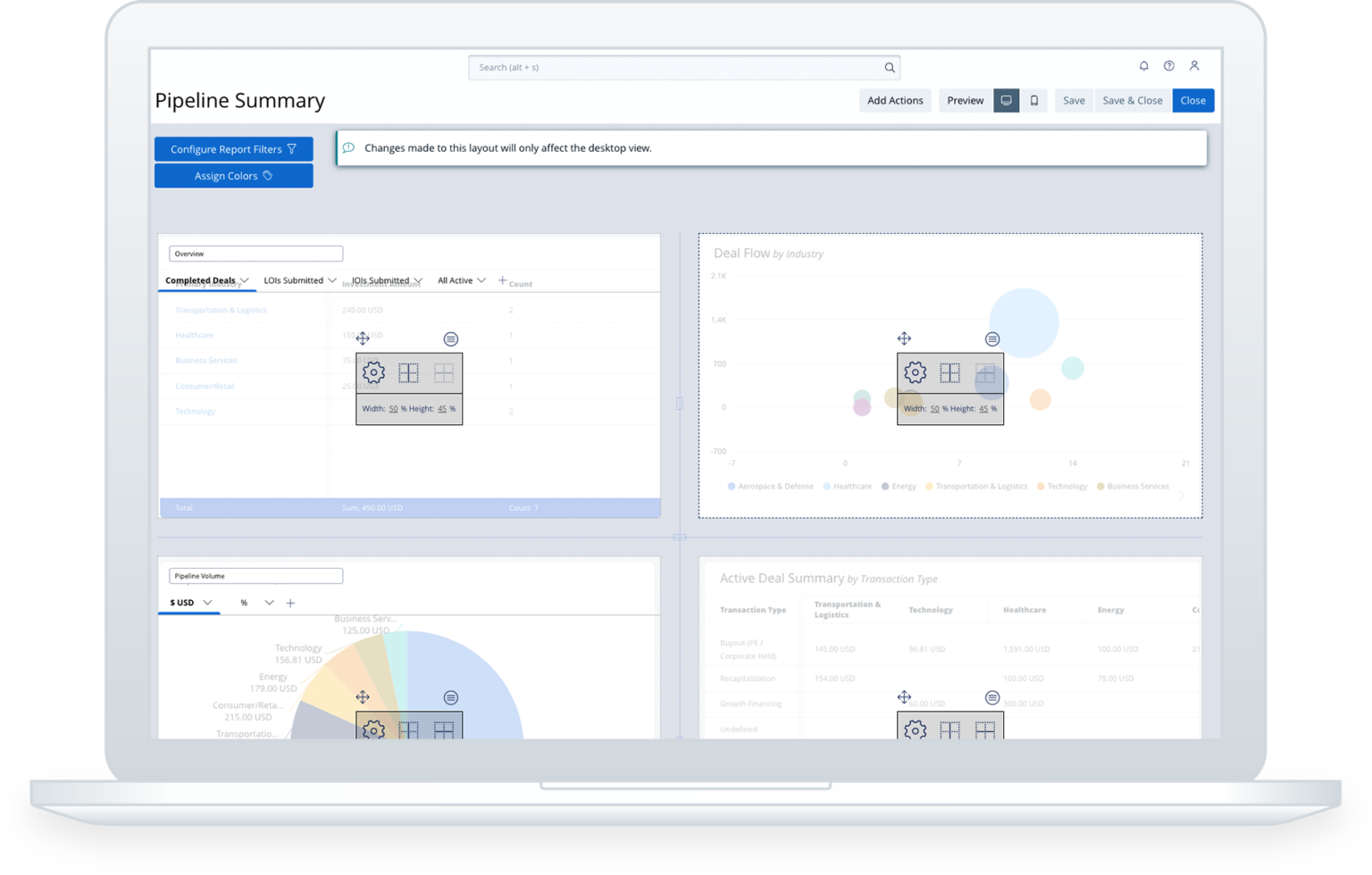Open the help question mark icon

pyautogui.click(x=1168, y=66)
